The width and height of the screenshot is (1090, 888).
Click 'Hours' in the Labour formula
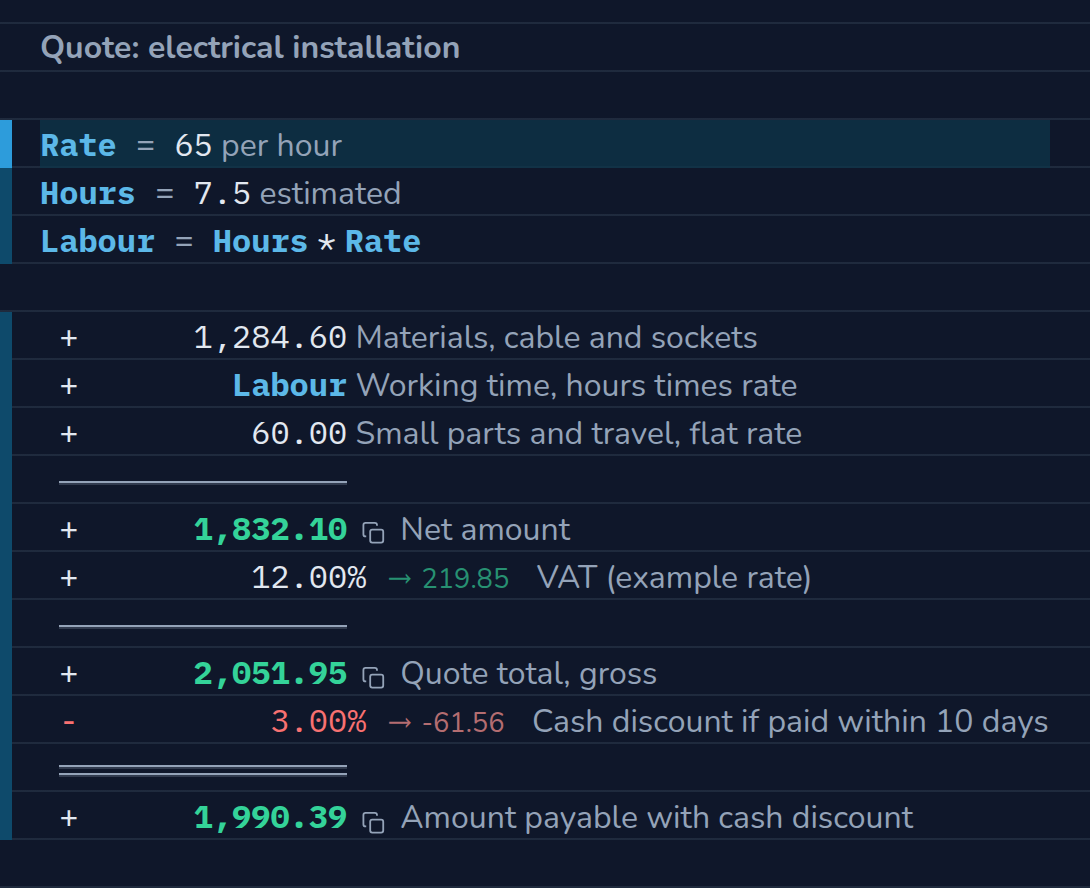pos(260,241)
